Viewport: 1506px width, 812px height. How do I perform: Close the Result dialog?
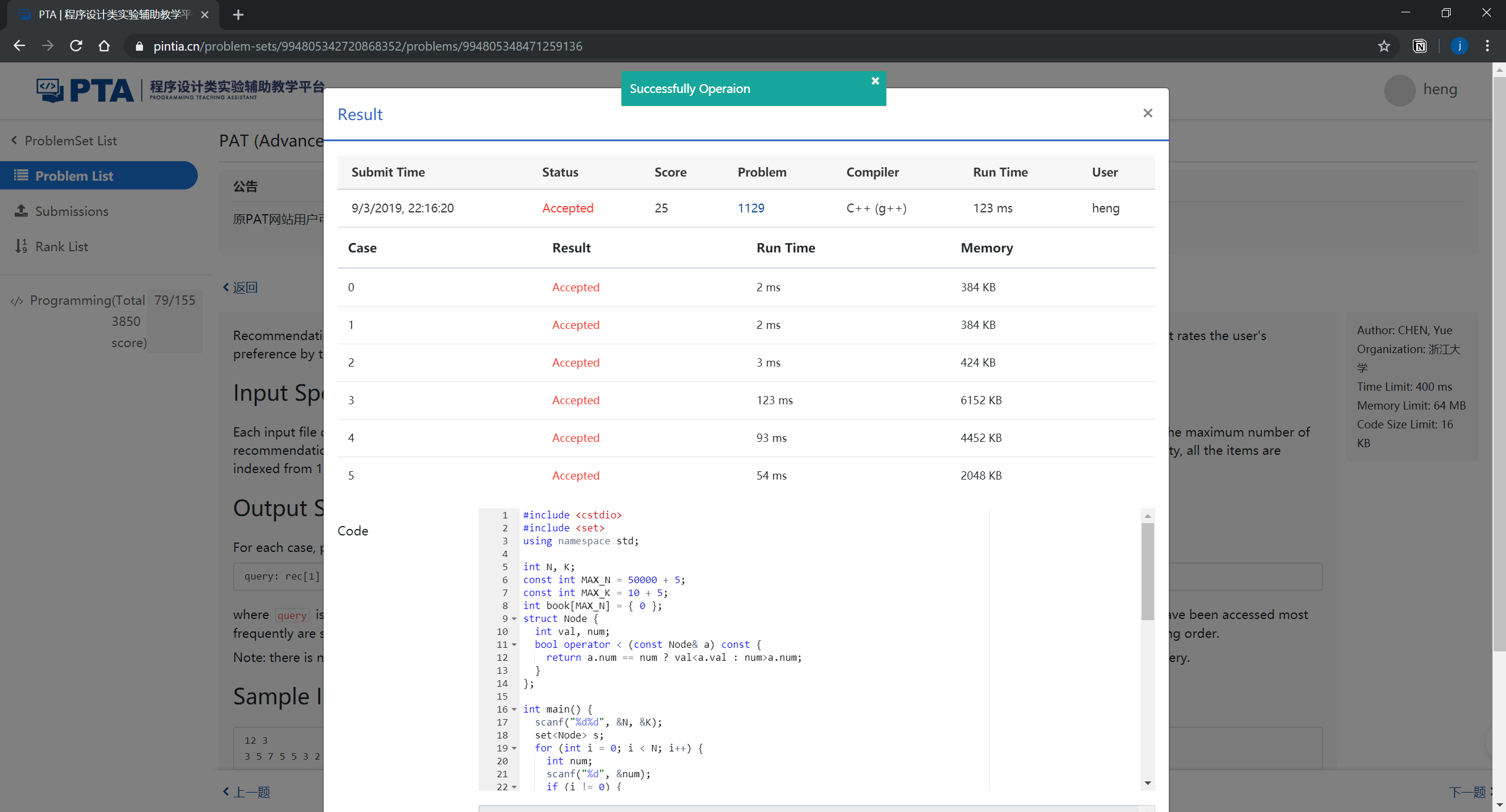pyautogui.click(x=1147, y=113)
